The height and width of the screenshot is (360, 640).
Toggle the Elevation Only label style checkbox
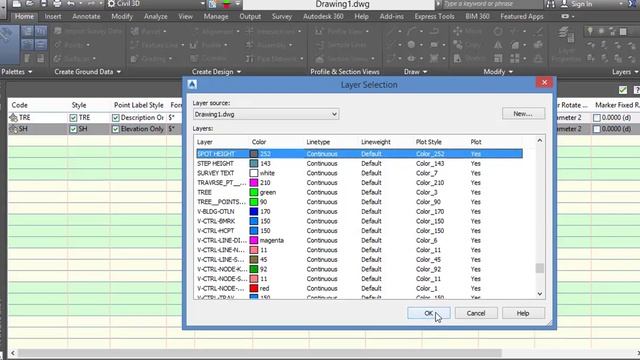click(x=116, y=129)
